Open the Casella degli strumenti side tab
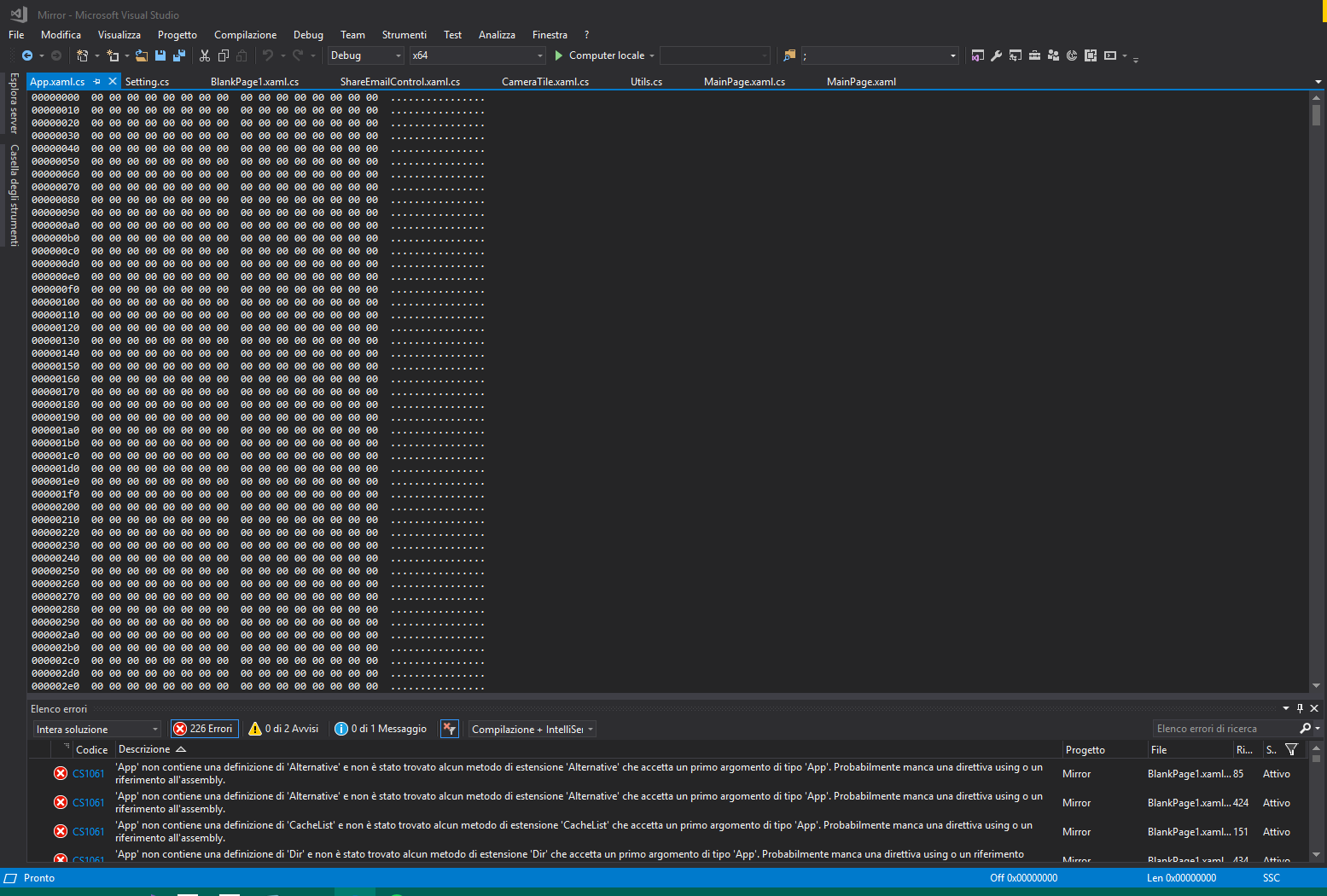This screenshot has width=1327, height=896. 14,195
